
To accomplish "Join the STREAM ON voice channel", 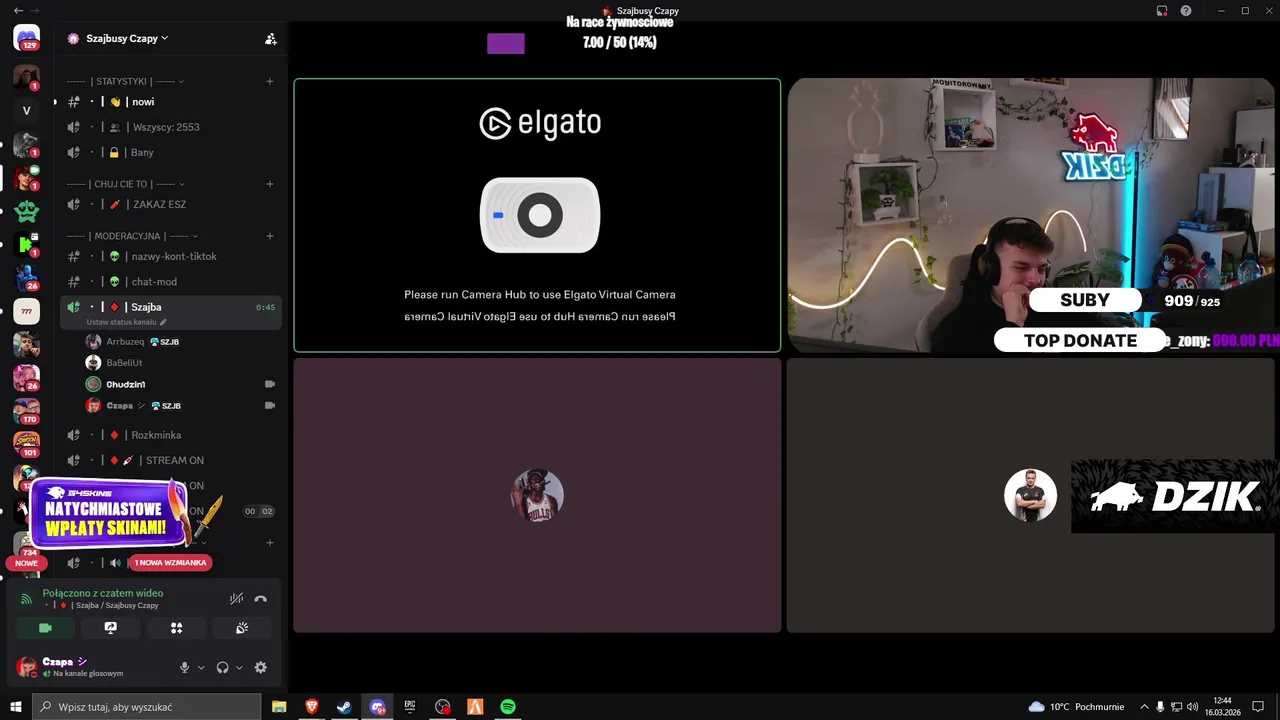I will (171, 460).
